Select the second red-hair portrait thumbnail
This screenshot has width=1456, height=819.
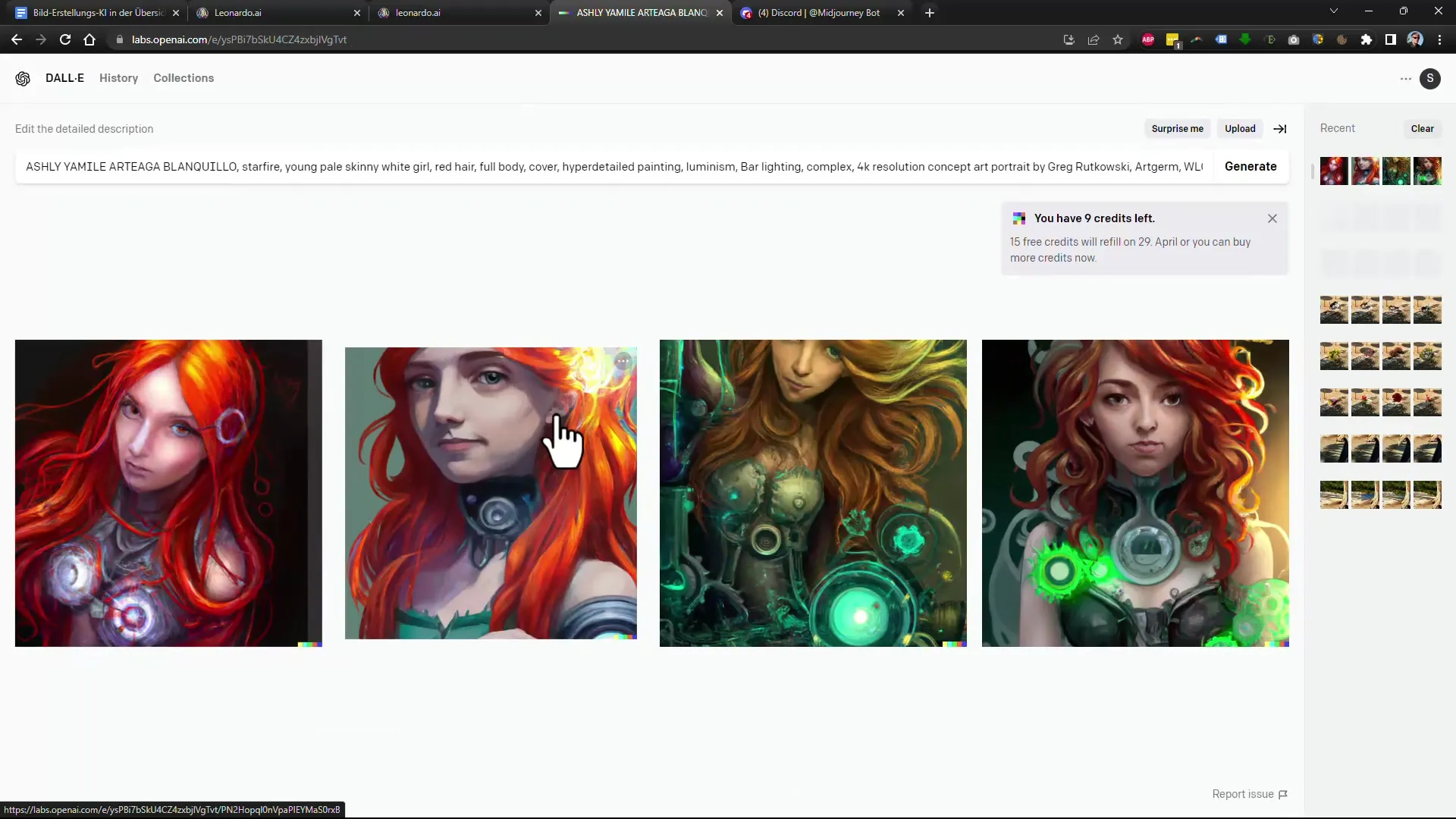[x=1364, y=171]
